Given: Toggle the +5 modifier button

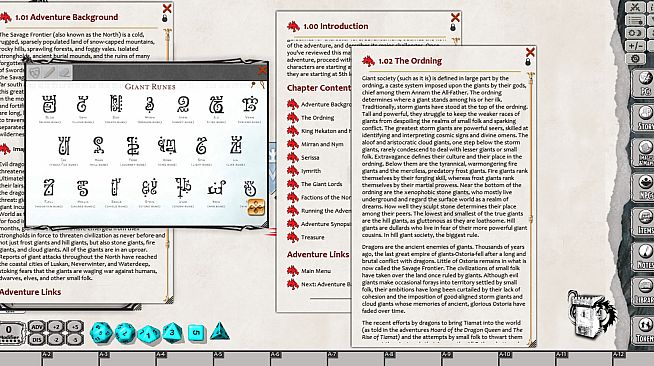Looking at the screenshot, I should pyautogui.click(x=74, y=326).
